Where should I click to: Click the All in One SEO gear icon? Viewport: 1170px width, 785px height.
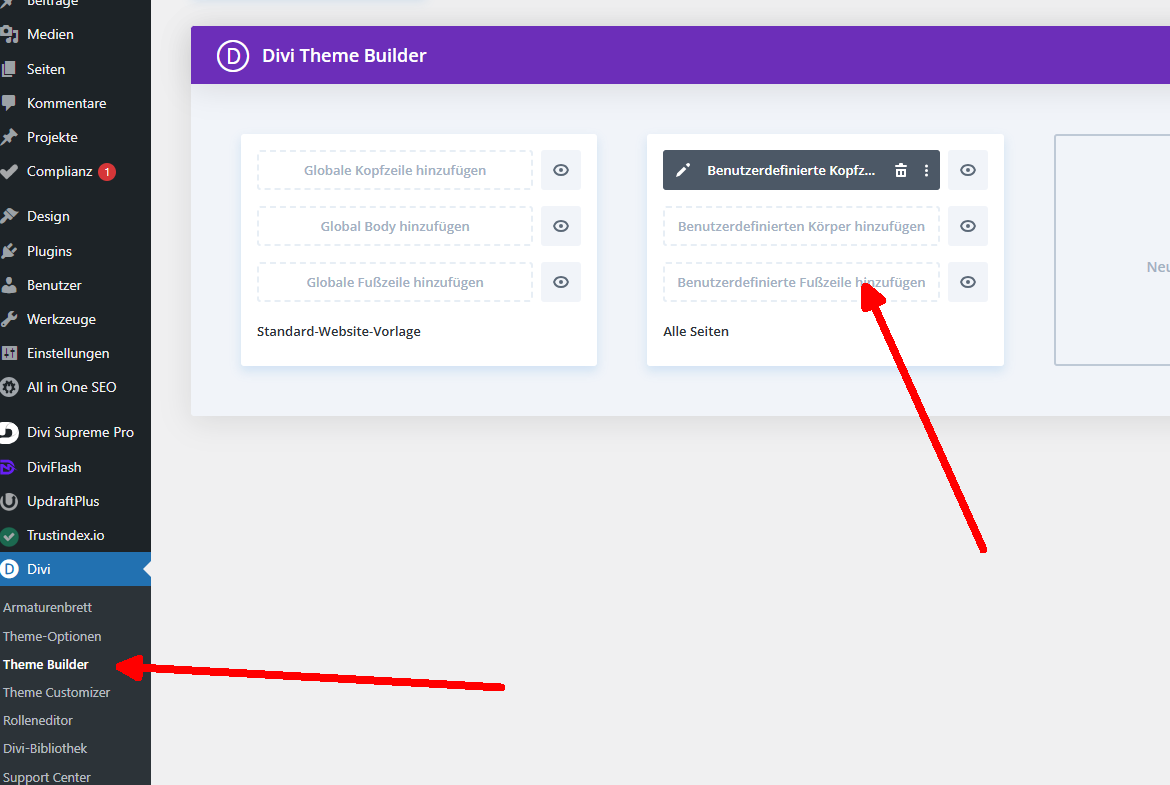click(9, 387)
